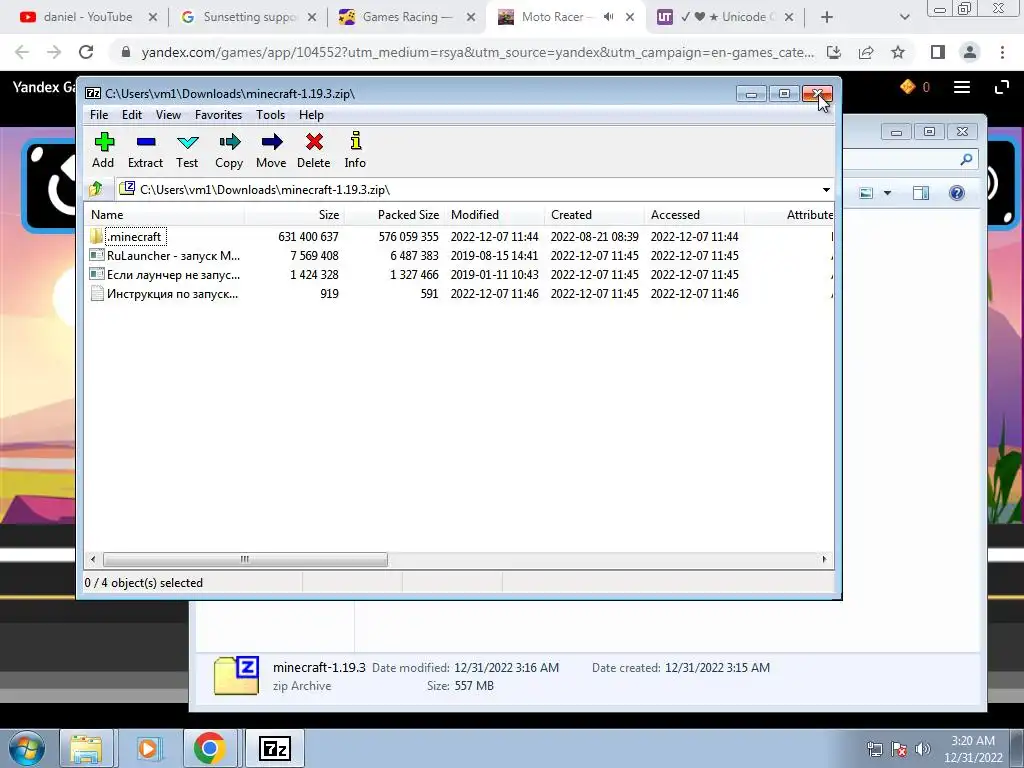Screen dimensions: 1024x768
Task: Toggle fullscreen in Yandex Games
Action: [1002, 87]
